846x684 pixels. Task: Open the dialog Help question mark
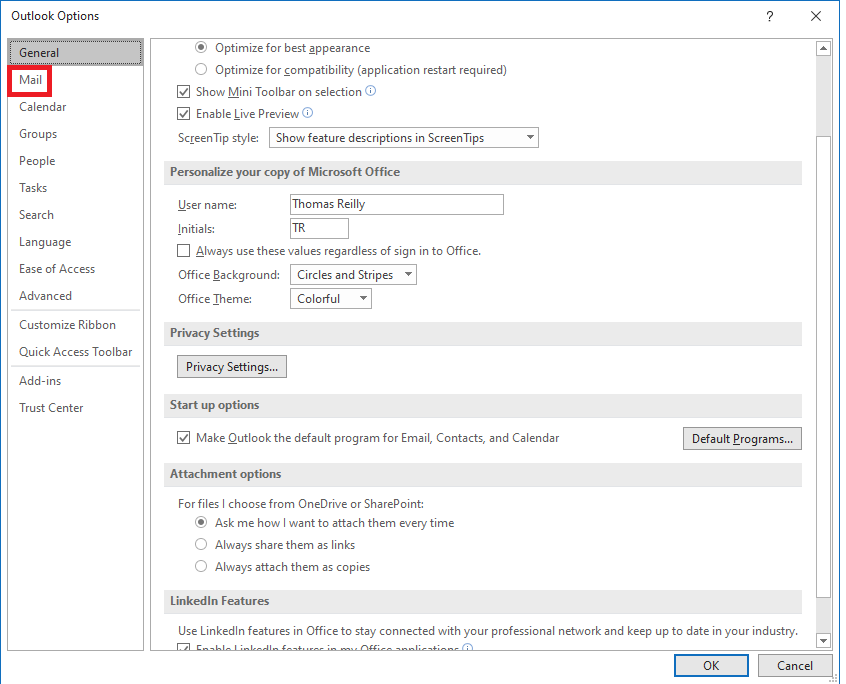click(770, 16)
